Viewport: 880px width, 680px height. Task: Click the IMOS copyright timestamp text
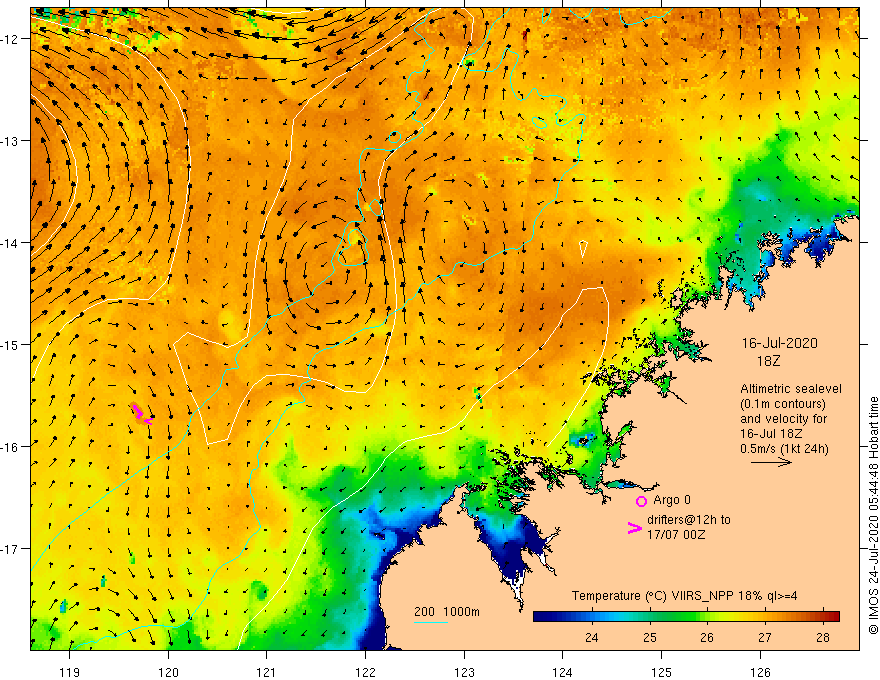click(873, 517)
